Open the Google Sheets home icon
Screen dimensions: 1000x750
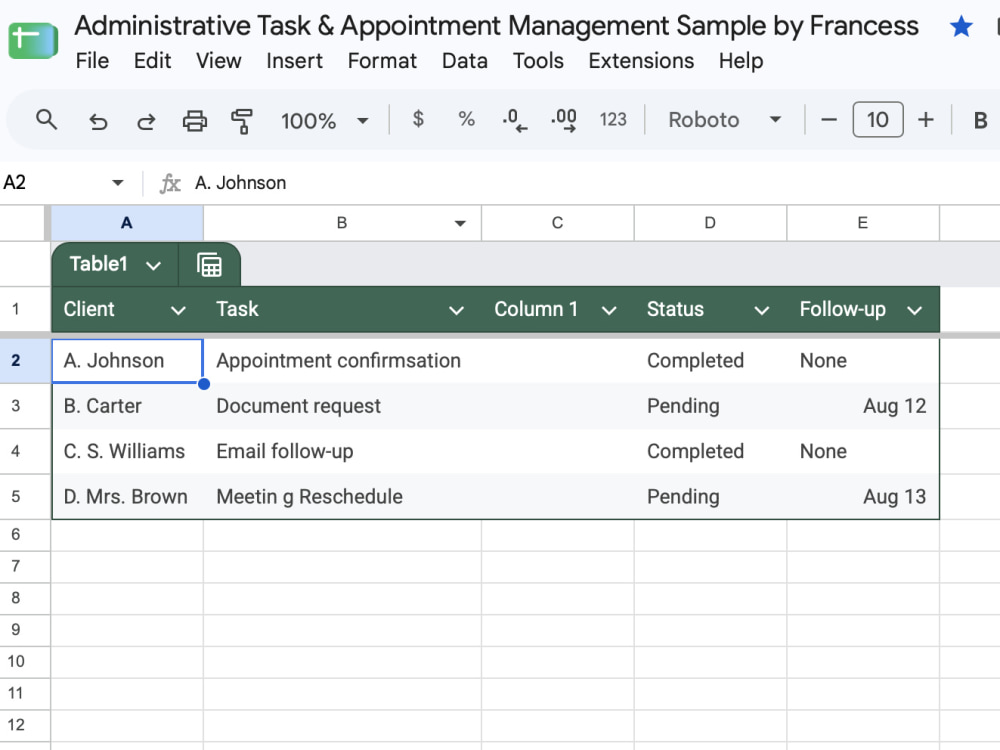point(33,40)
